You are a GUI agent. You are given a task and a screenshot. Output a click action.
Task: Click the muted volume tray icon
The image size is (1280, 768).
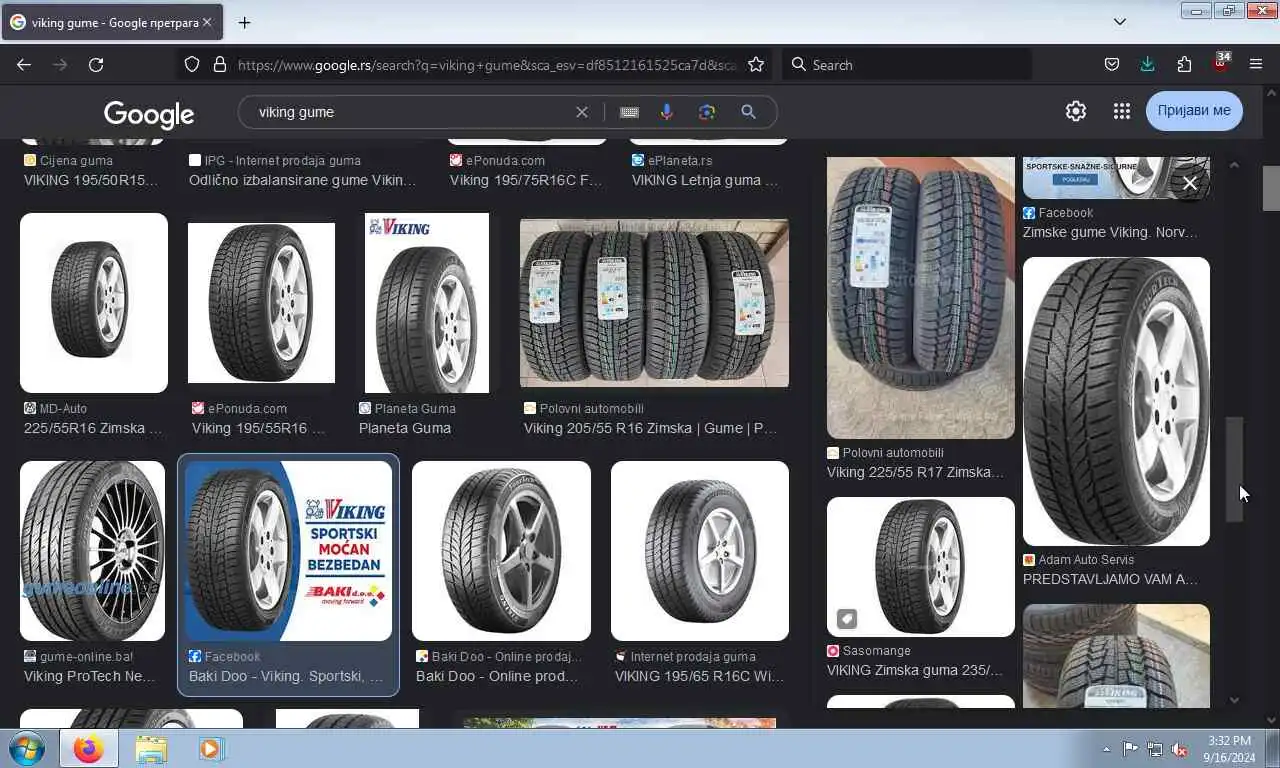(x=1180, y=749)
